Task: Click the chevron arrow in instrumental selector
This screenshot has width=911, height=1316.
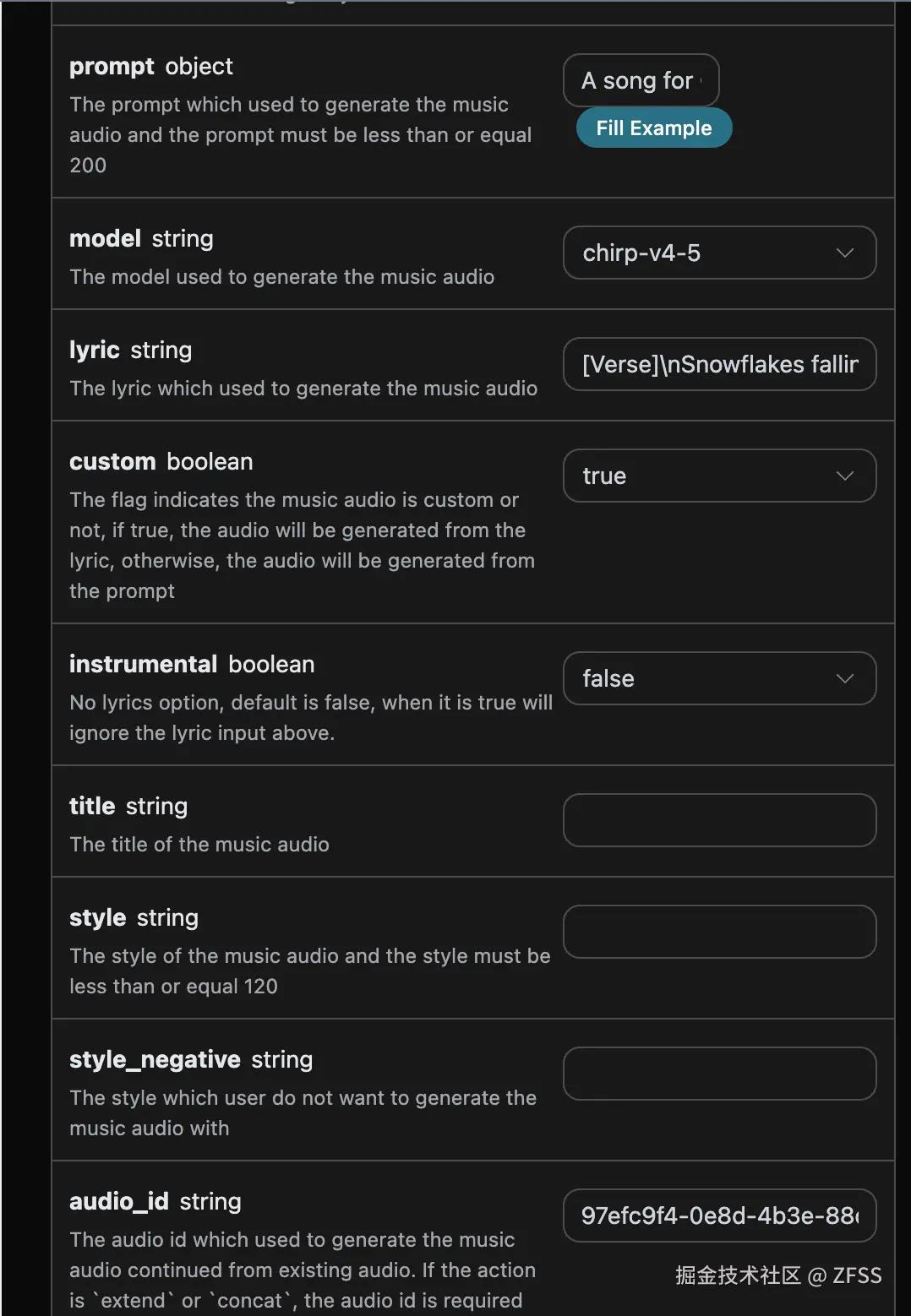Action: coord(844,678)
